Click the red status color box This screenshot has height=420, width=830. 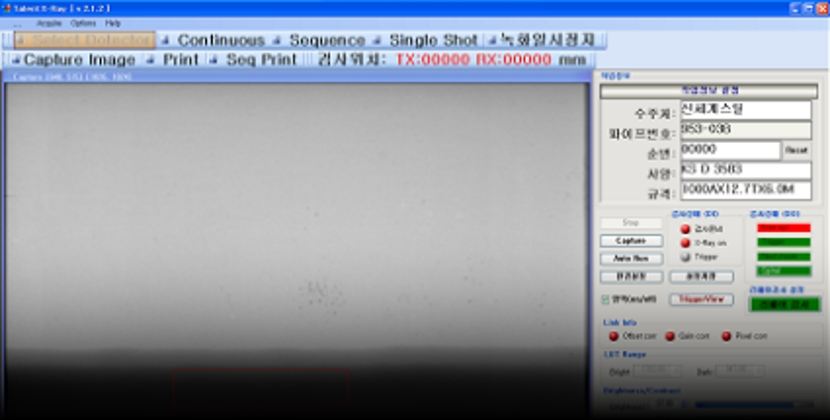click(783, 228)
